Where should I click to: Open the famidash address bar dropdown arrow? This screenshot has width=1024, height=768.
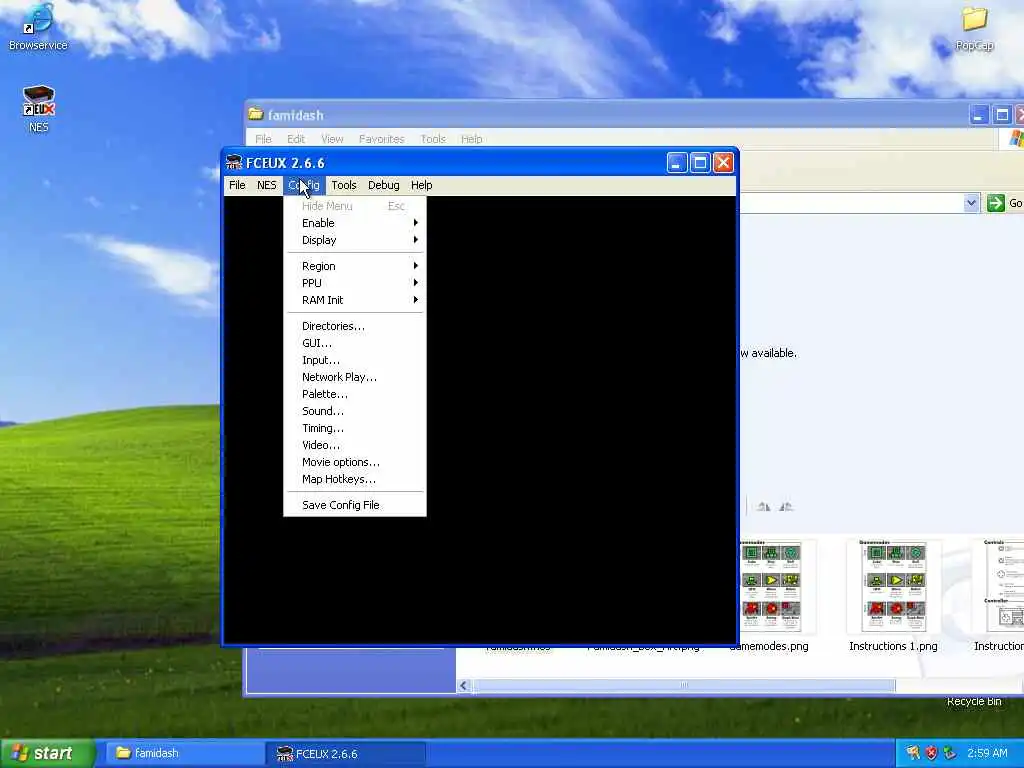(x=971, y=203)
